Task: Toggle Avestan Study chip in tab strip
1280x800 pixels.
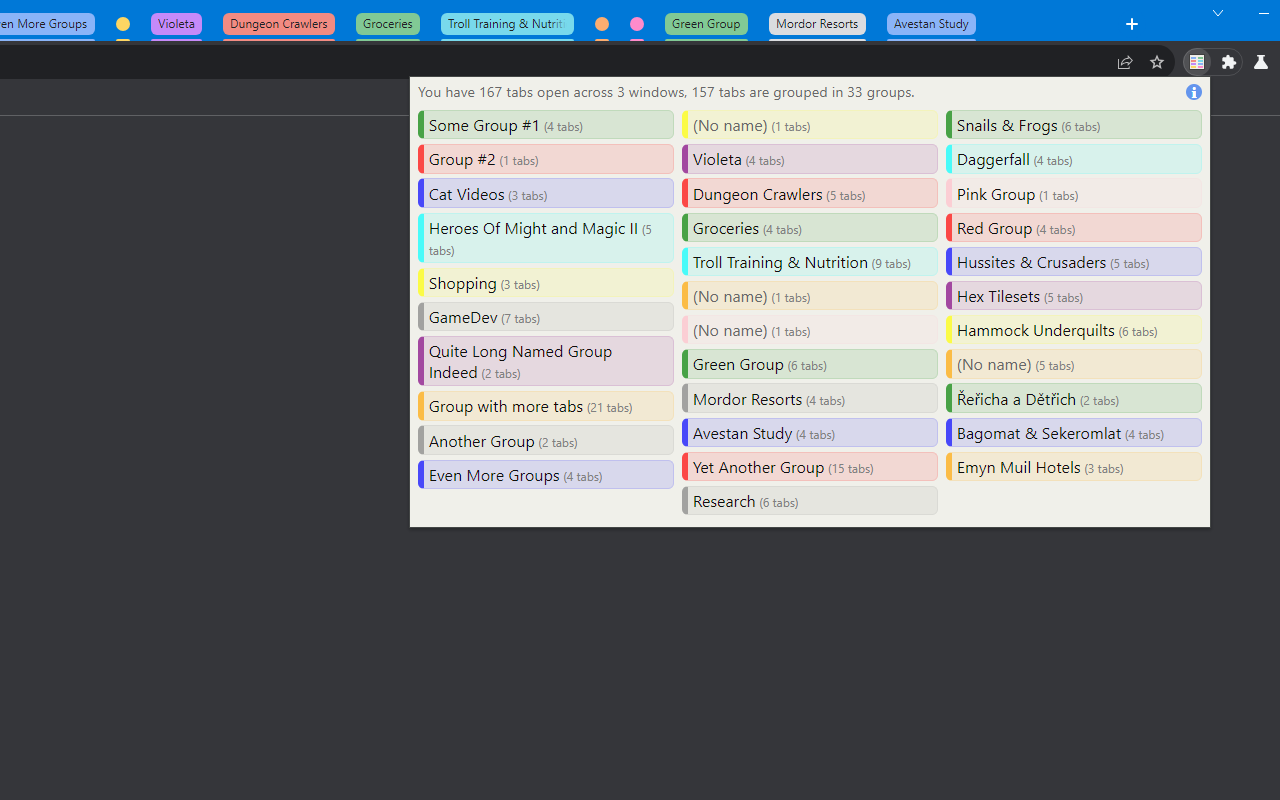Action: point(931,24)
